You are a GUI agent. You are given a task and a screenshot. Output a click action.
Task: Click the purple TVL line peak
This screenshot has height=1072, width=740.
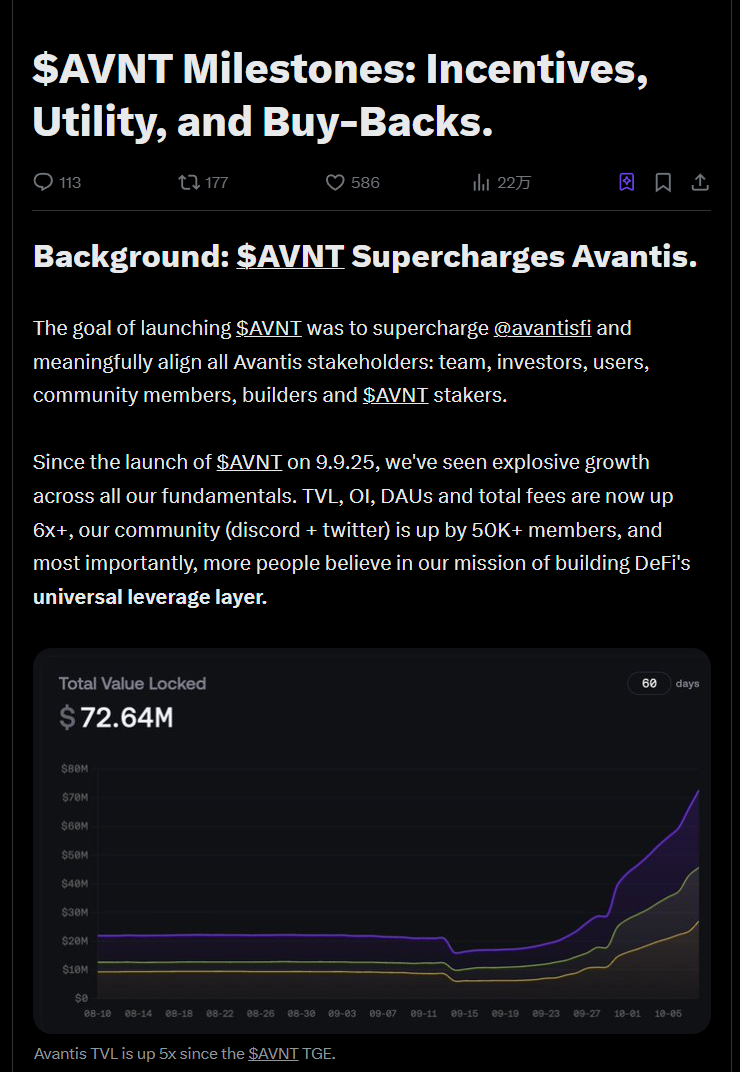(x=697, y=791)
